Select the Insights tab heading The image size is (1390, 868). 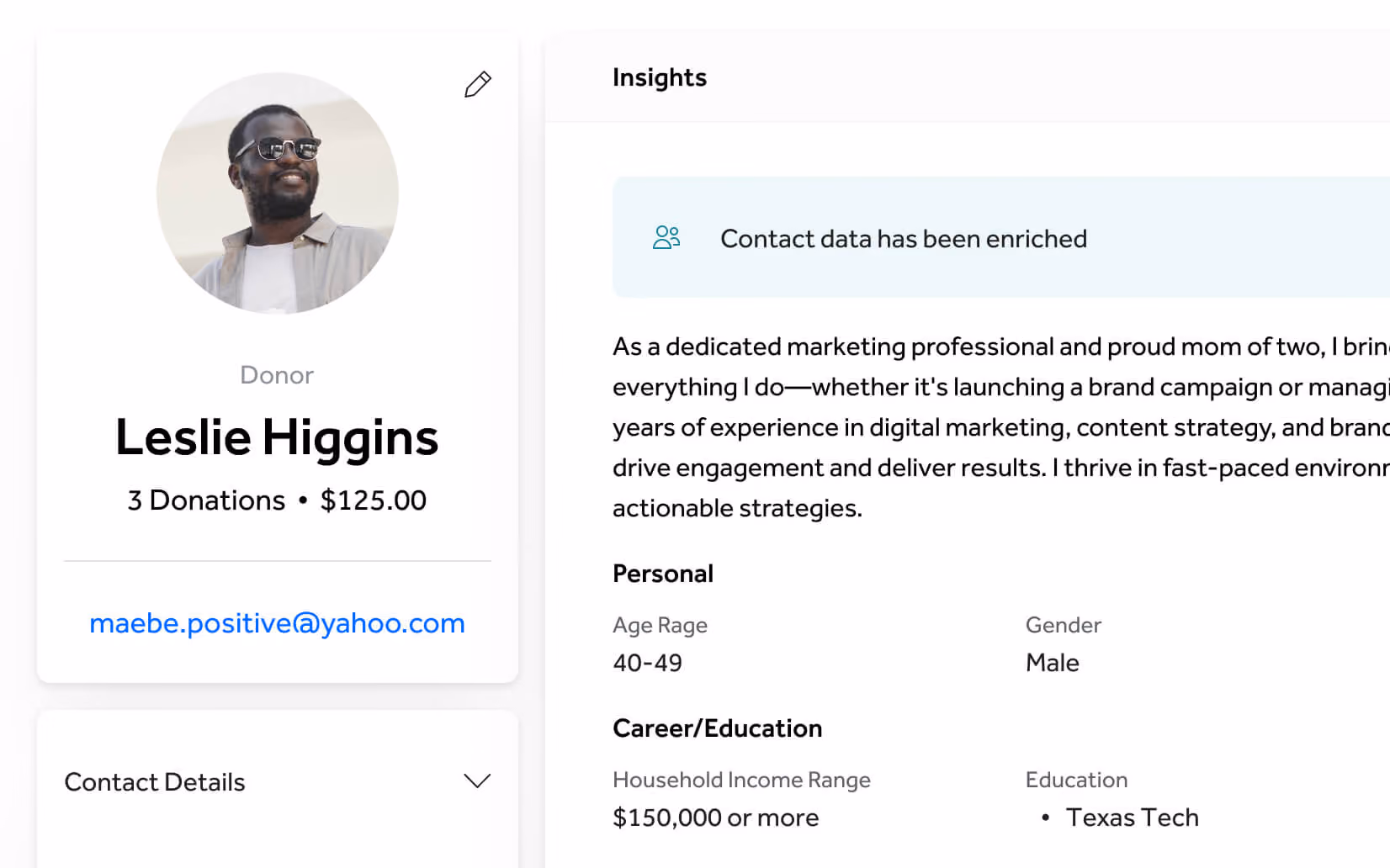coord(660,77)
